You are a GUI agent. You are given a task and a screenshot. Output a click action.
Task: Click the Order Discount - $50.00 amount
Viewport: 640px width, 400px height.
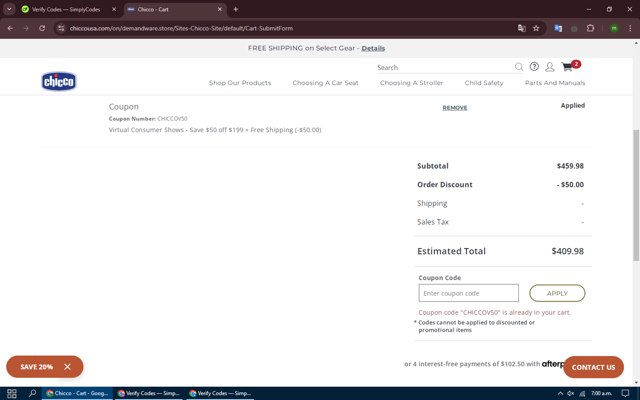tap(570, 184)
